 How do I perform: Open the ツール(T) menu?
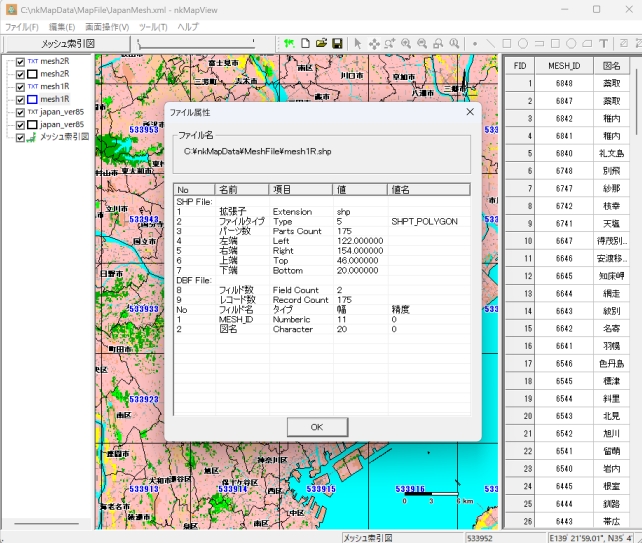pyautogui.click(x=153, y=26)
